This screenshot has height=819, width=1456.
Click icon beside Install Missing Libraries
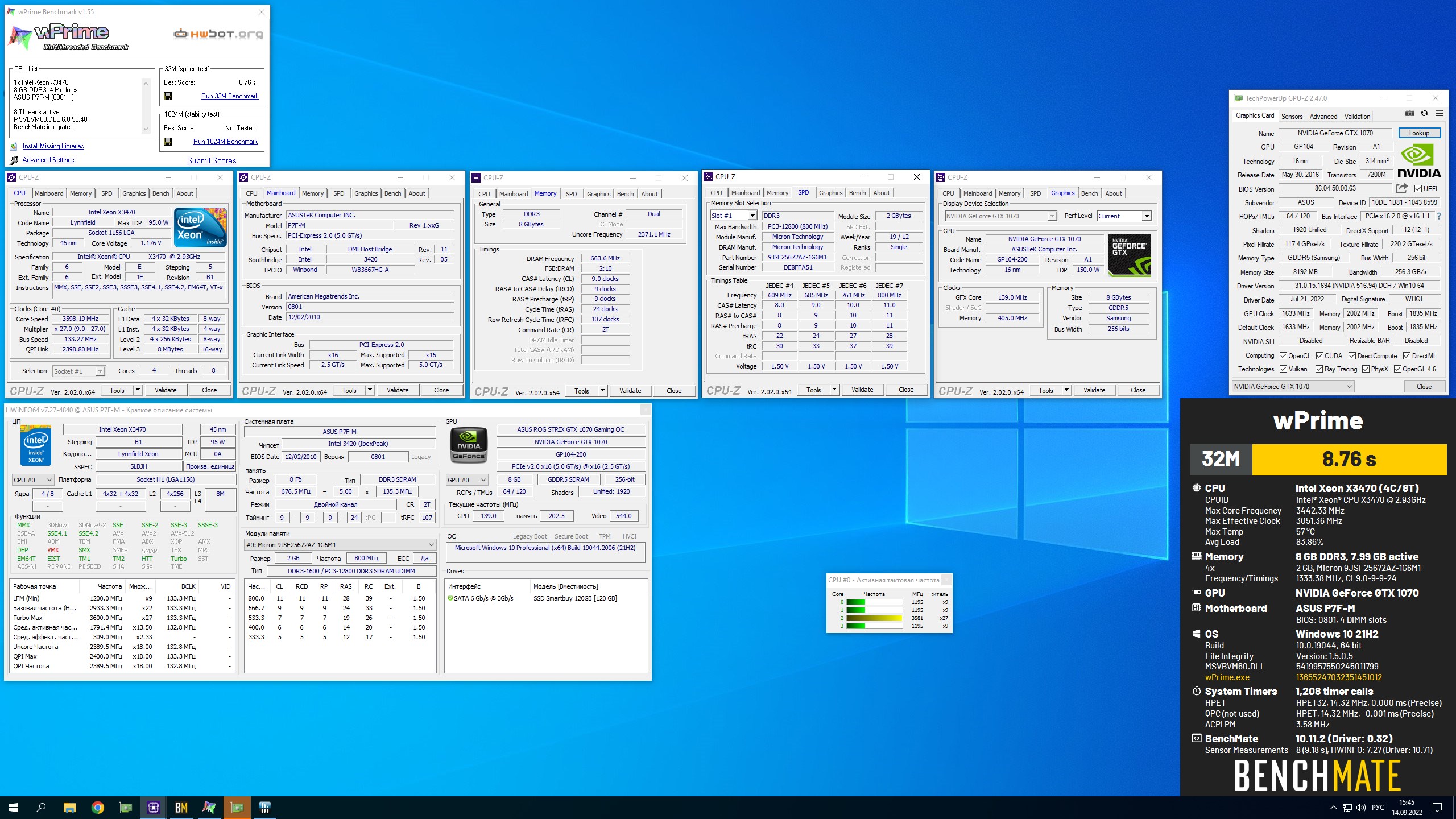14,146
